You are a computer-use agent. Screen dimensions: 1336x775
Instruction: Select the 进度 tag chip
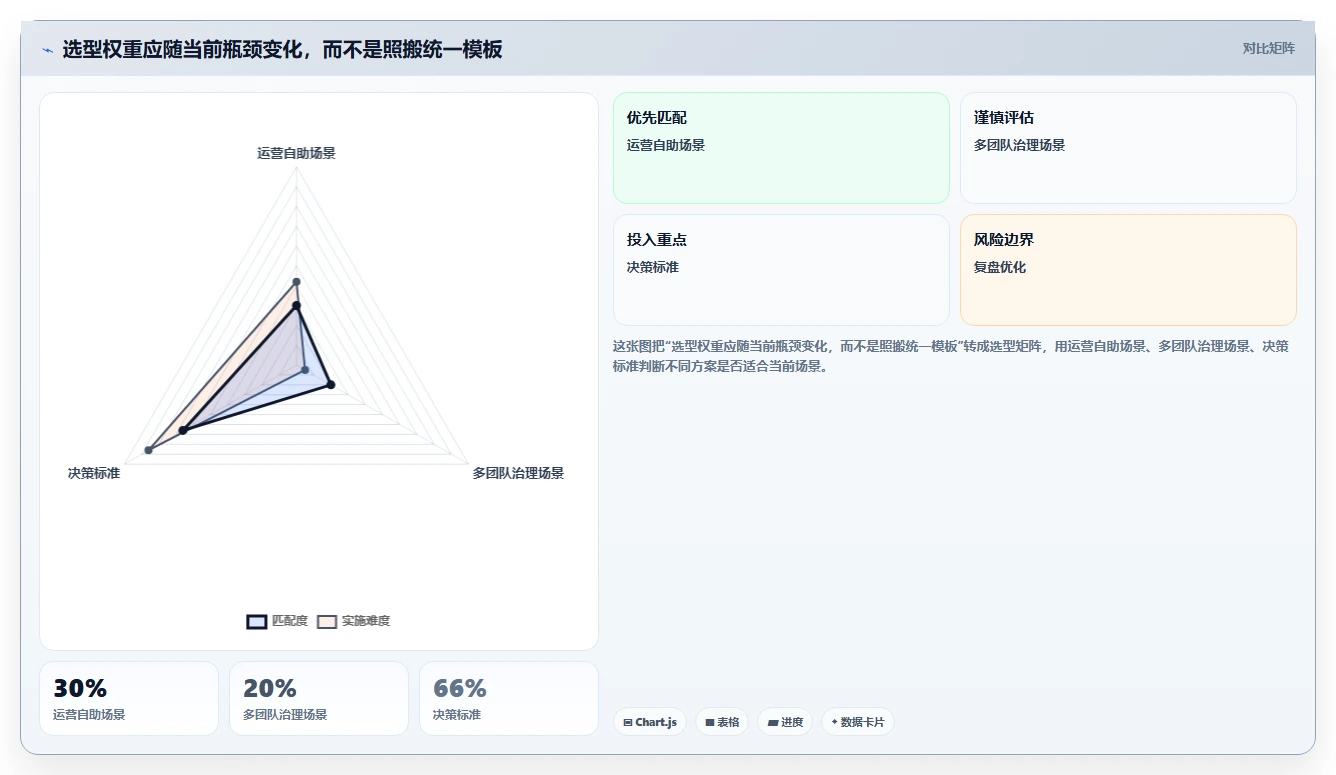tap(785, 722)
